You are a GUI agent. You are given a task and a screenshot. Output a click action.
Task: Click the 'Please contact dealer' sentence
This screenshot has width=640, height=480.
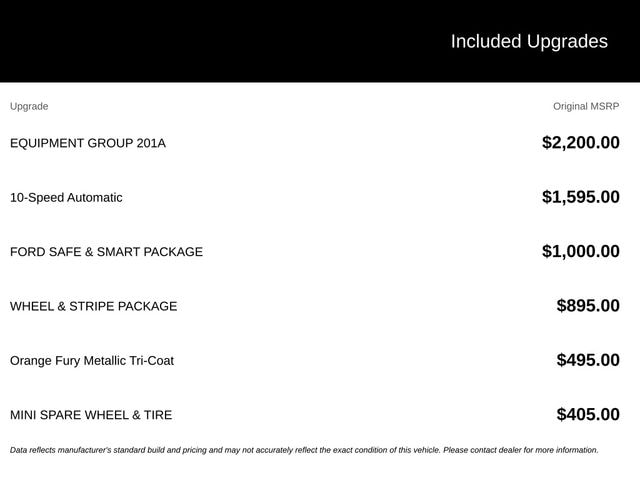[x=521, y=450]
